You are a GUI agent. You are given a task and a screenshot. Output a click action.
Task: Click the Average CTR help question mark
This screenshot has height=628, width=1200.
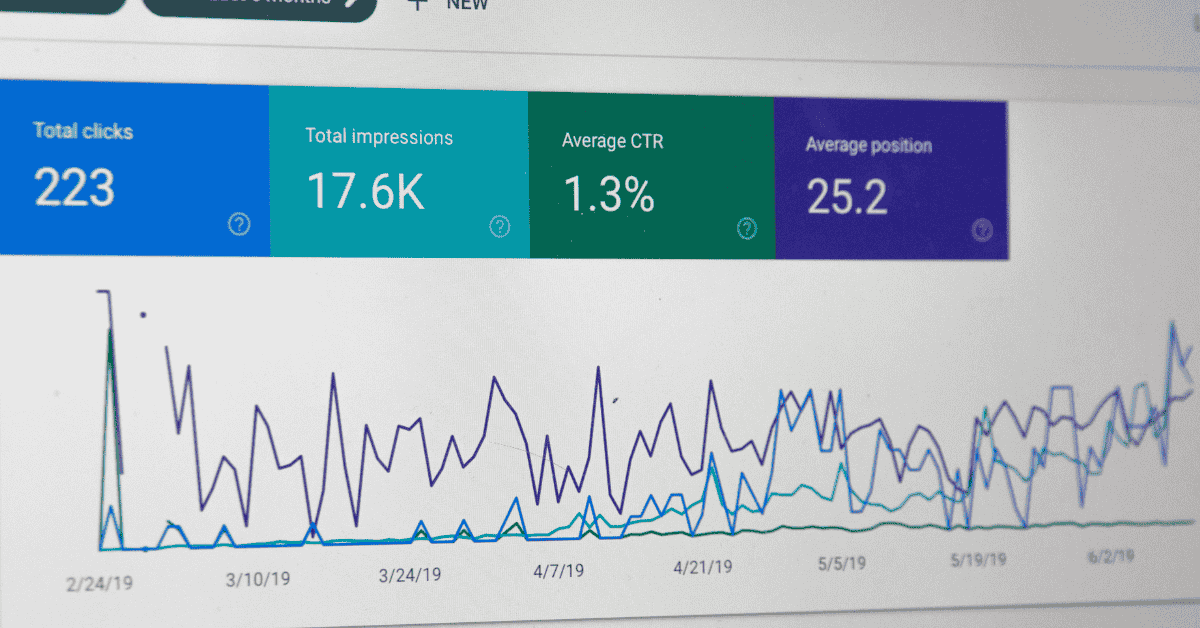(747, 229)
